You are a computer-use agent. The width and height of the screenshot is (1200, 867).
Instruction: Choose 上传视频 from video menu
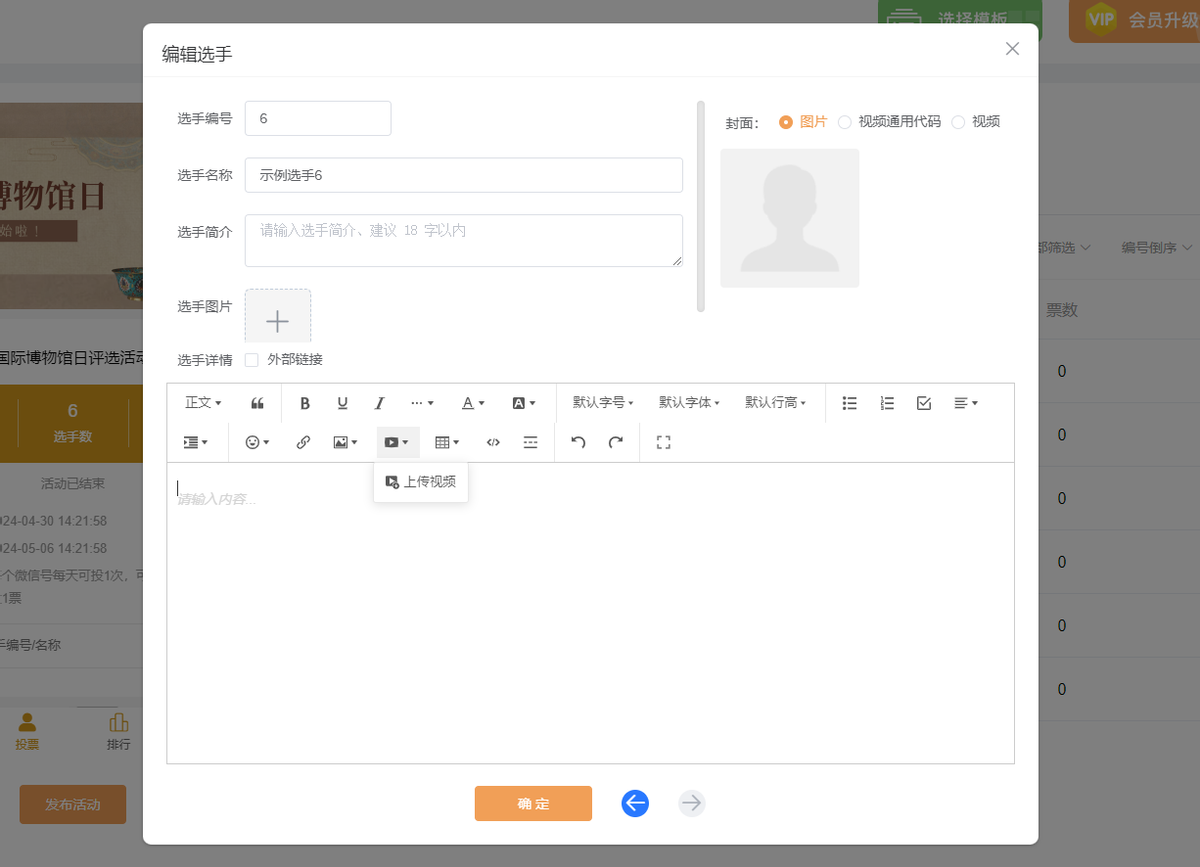(x=421, y=482)
